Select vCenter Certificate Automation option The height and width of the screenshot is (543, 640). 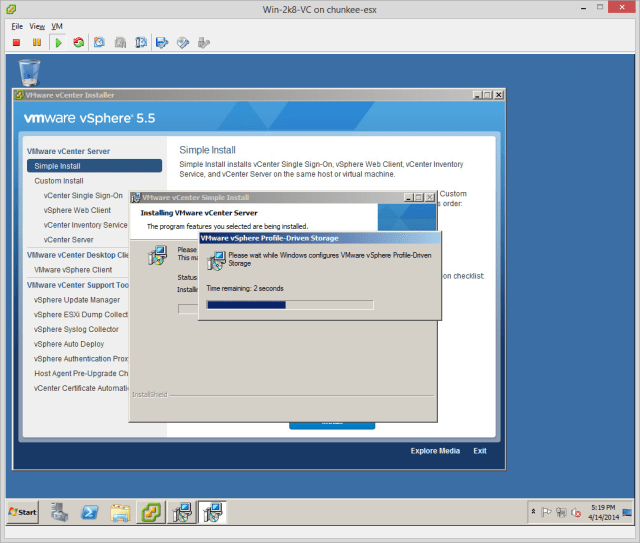[81, 388]
